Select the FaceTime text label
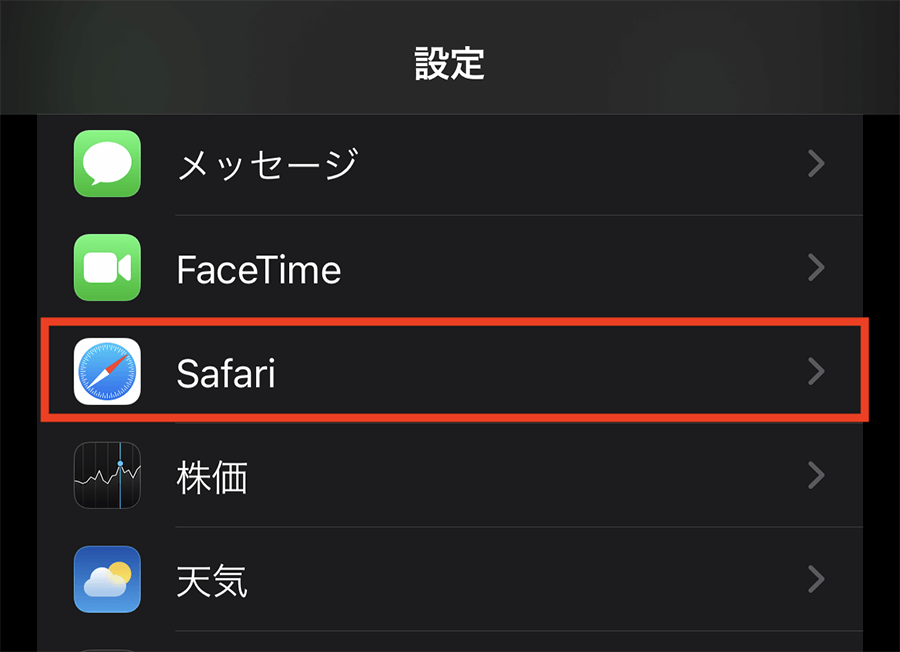Viewport: 900px width, 652px height. 258,269
